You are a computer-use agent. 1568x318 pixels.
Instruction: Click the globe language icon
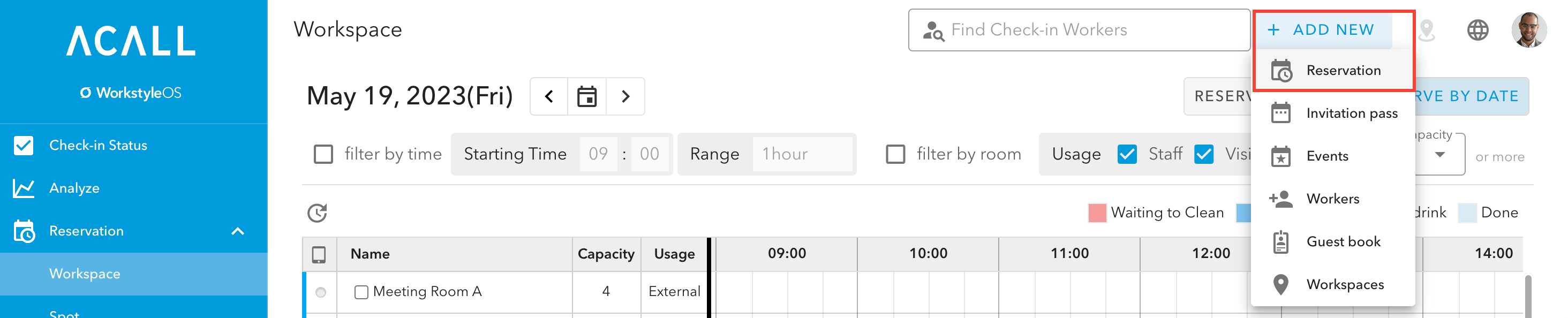point(1477,30)
